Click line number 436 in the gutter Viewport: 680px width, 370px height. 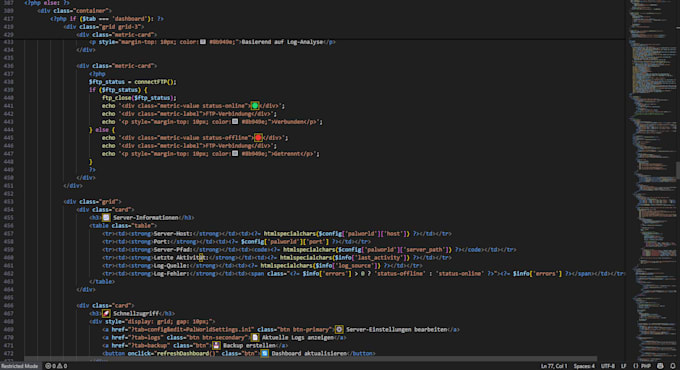[x=8, y=65]
